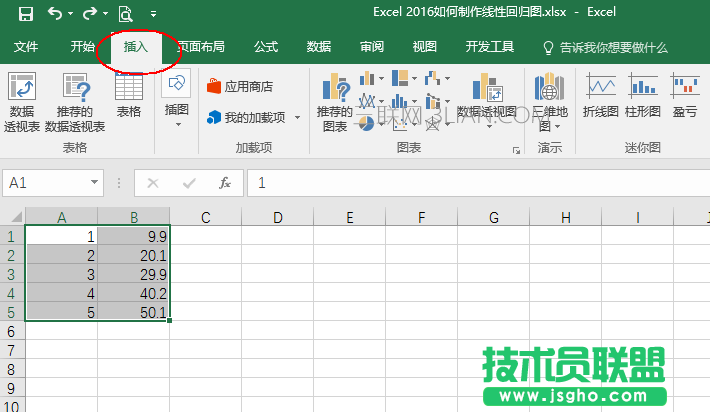Select cell A5 containing 5
Viewport: 710px width, 412px height.
62,312
